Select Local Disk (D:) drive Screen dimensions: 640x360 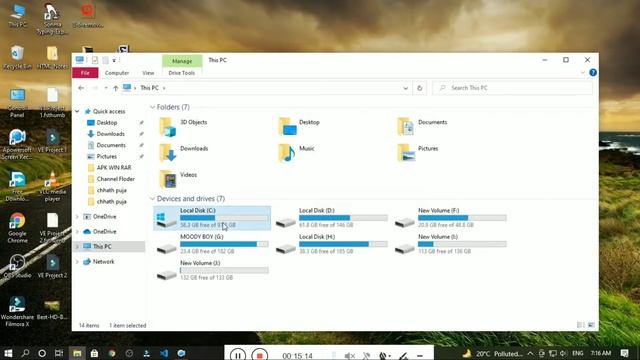coord(331,218)
